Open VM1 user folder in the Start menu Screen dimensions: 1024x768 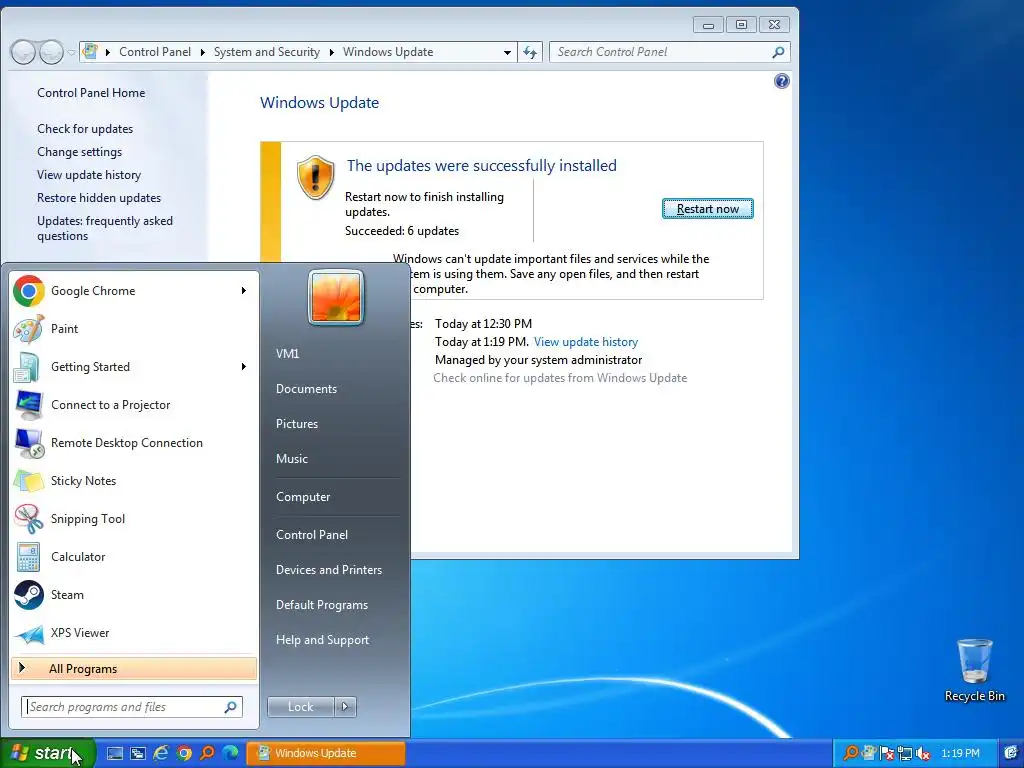(287, 353)
